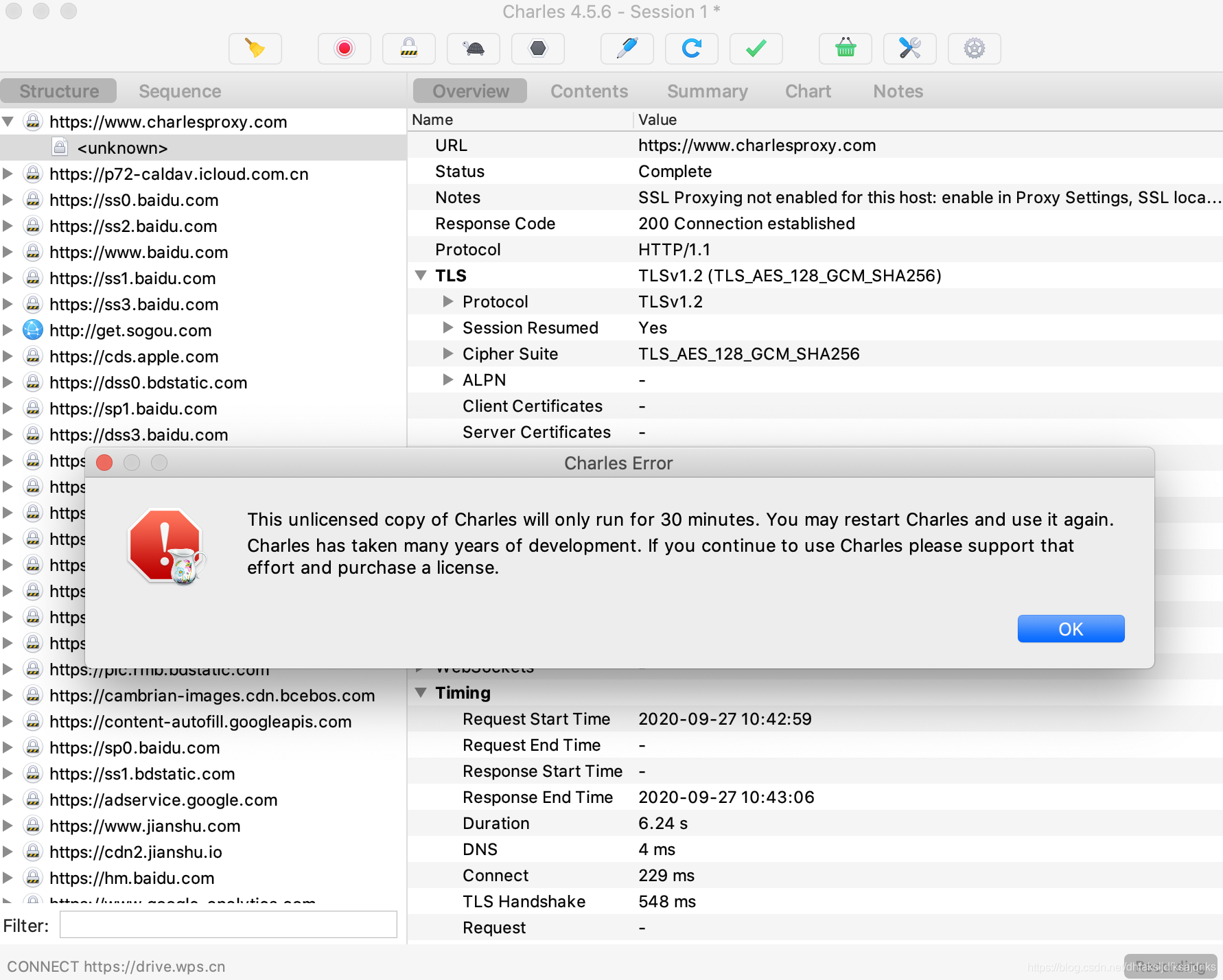Click the Repeat request refresh icon
Viewport: 1223px width, 980px height.
tap(692, 49)
